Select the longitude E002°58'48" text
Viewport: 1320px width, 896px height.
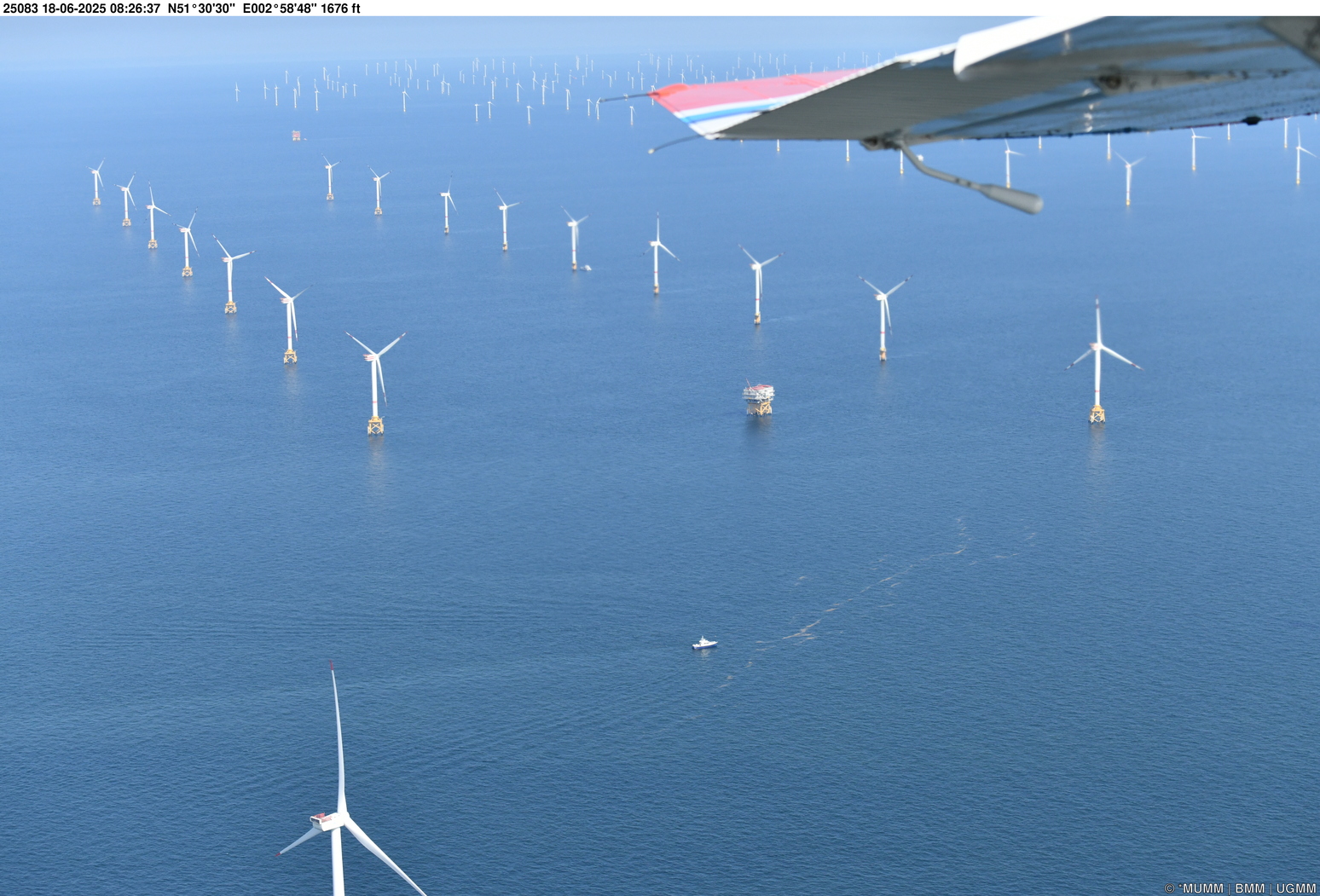[x=280, y=9]
